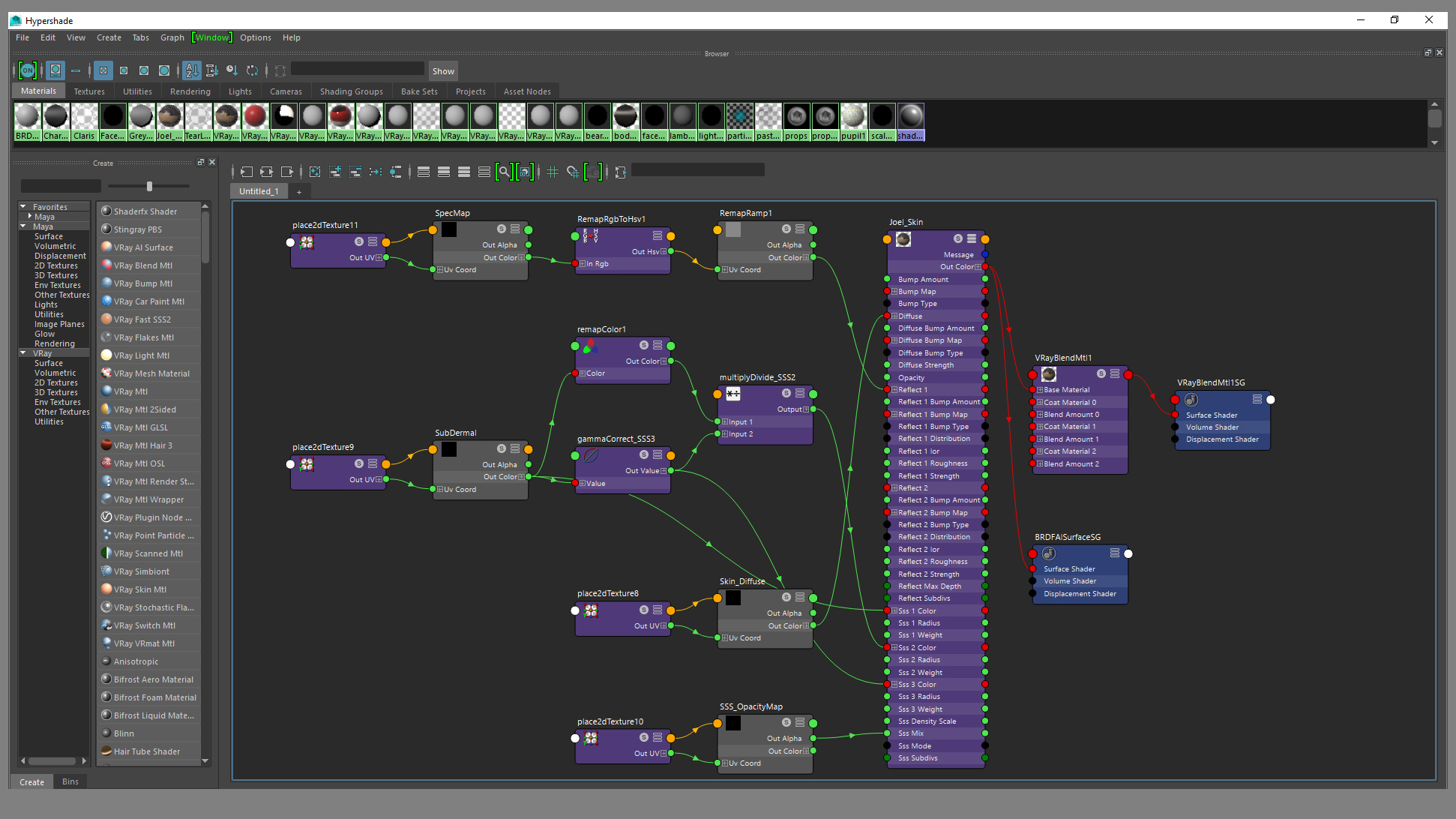
Task: Toggle solo on Joel_Skin node
Action: (958, 238)
